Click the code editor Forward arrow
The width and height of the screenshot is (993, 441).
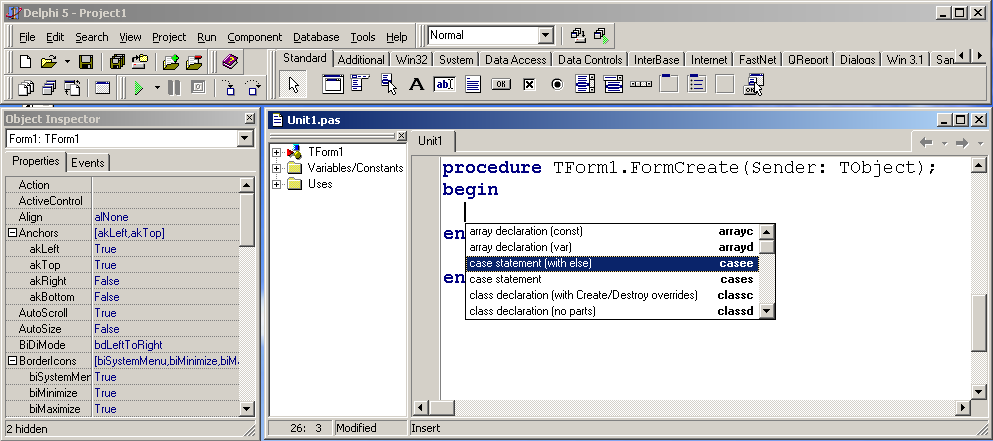pyautogui.click(x=962, y=143)
